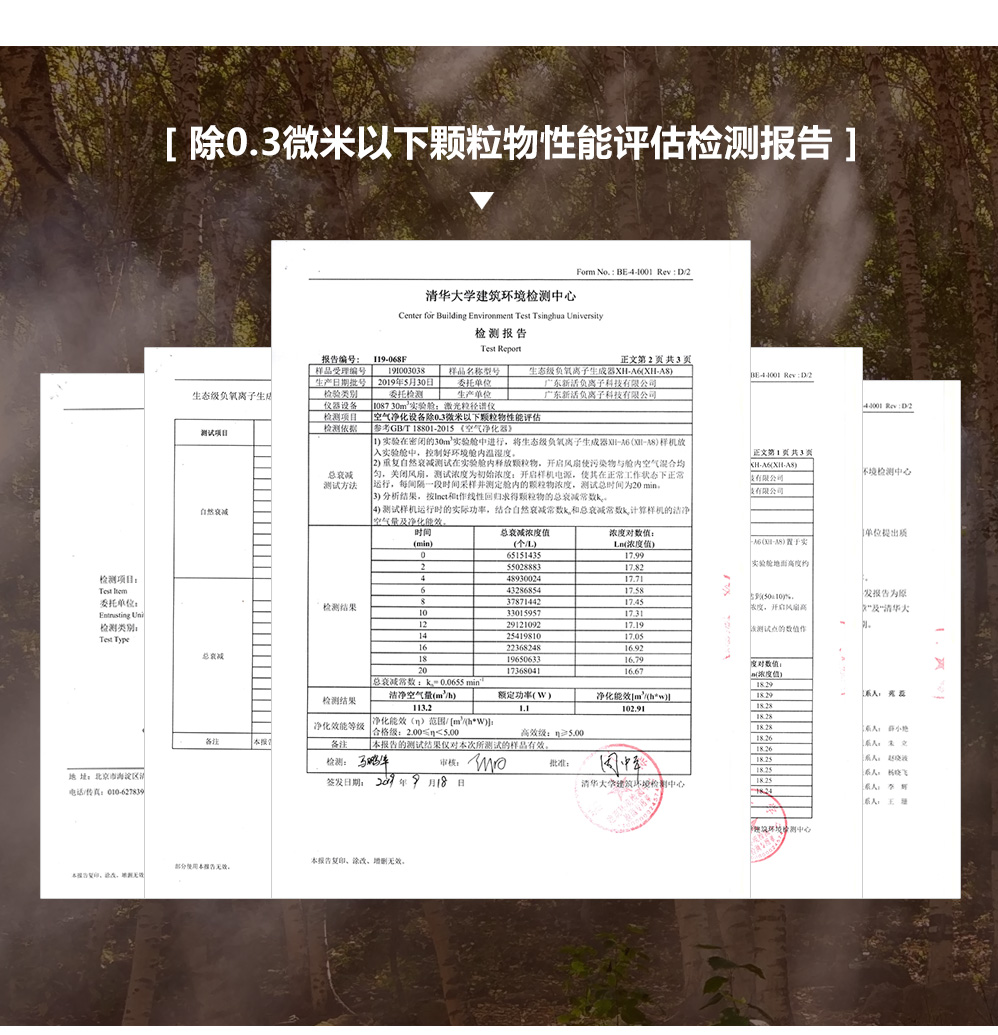
Task: Click the heading 除0.3微米以下颗粒物性能评估检测报告
Action: click(x=510, y=144)
